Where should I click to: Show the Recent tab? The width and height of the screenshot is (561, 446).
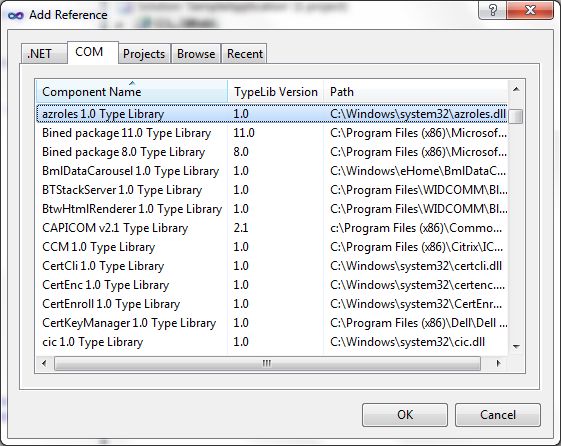244,54
